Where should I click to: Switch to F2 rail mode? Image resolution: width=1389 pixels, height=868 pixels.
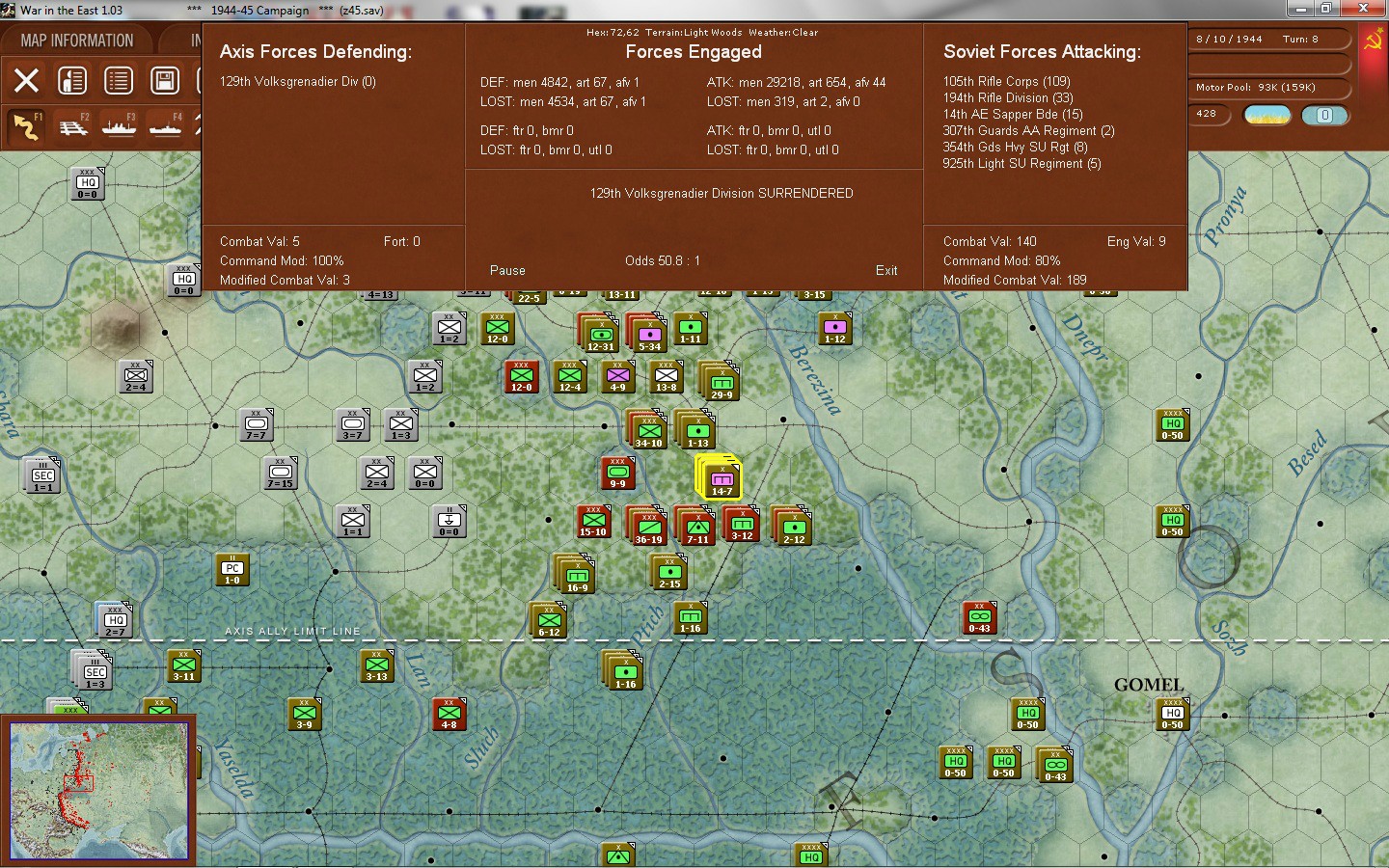(72, 125)
